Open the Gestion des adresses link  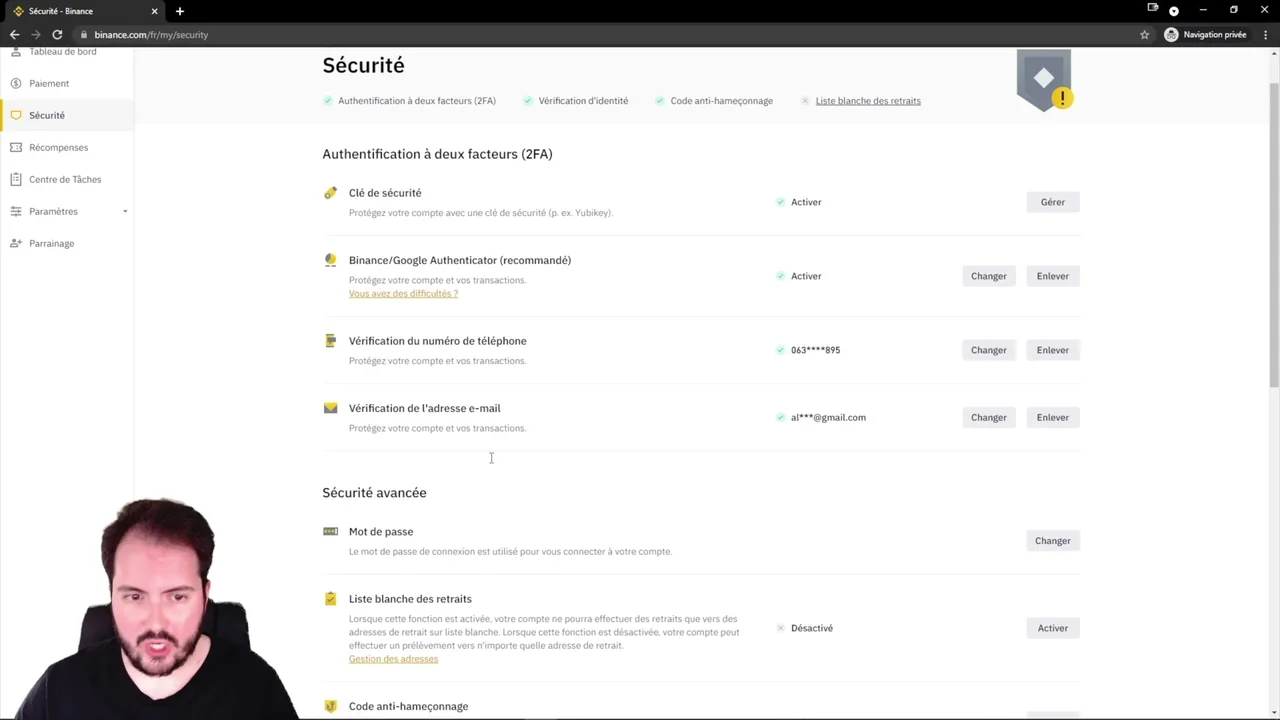pyautogui.click(x=393, y=659)
